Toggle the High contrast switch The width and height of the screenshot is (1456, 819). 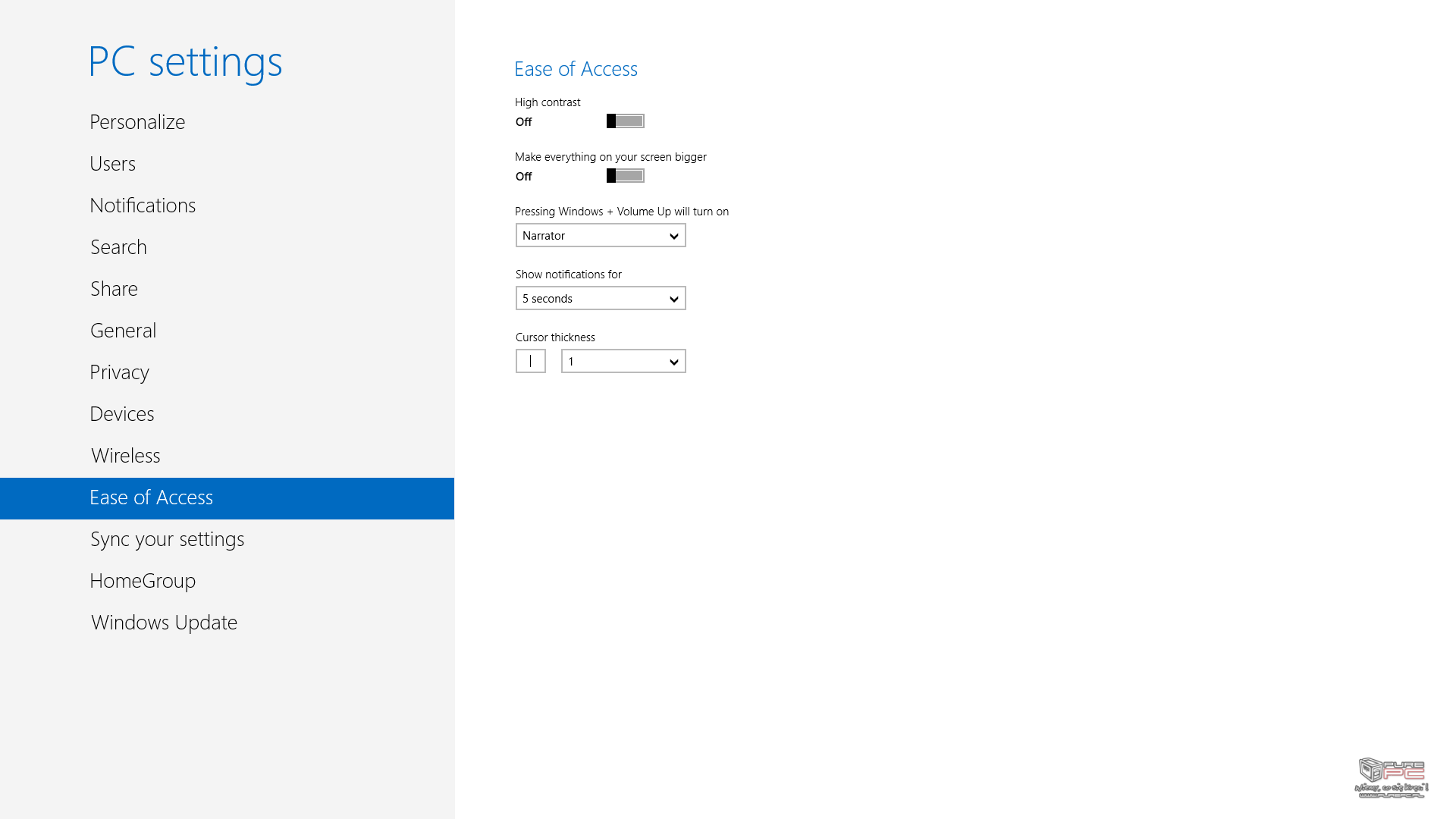click(x=625, y=121)
